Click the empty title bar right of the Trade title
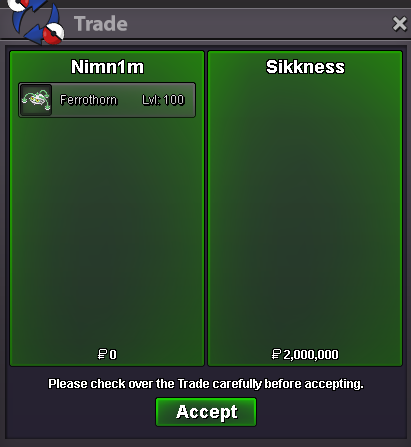 point(258,24)
